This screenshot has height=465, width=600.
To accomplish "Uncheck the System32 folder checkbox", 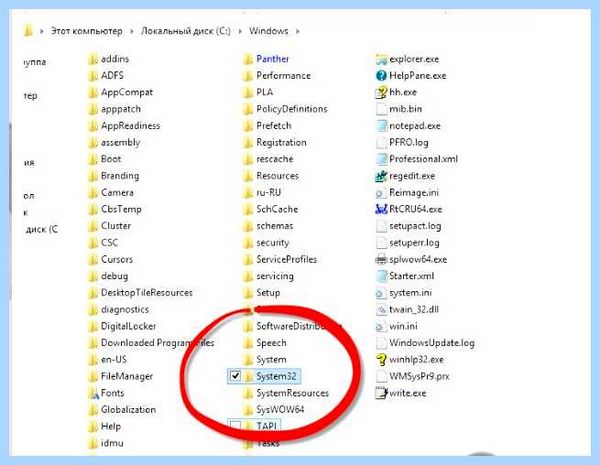I will click(x=235, y=376).
